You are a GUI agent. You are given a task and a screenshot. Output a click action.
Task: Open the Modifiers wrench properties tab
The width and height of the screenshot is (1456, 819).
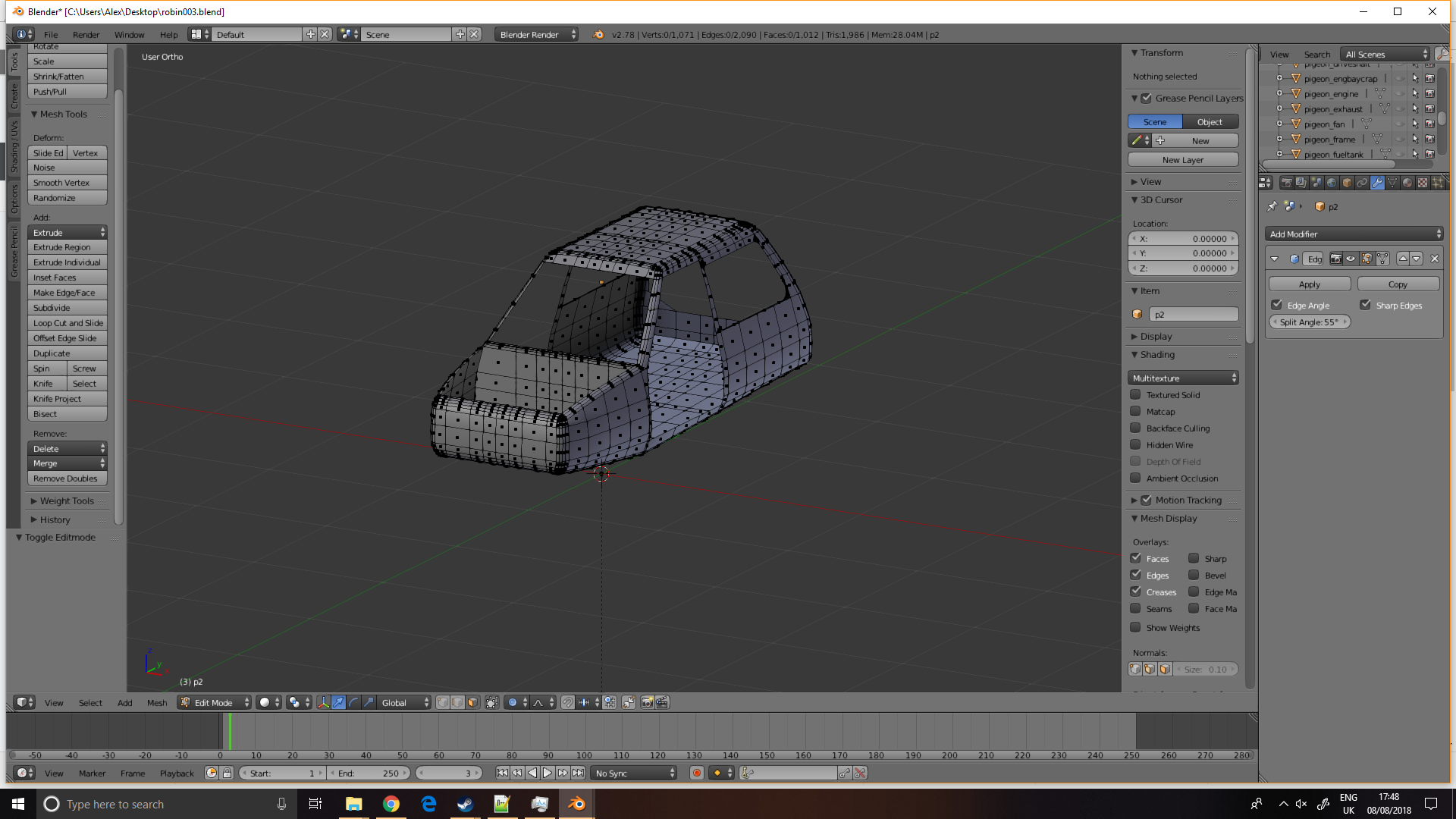click(x=1377, y=183)
